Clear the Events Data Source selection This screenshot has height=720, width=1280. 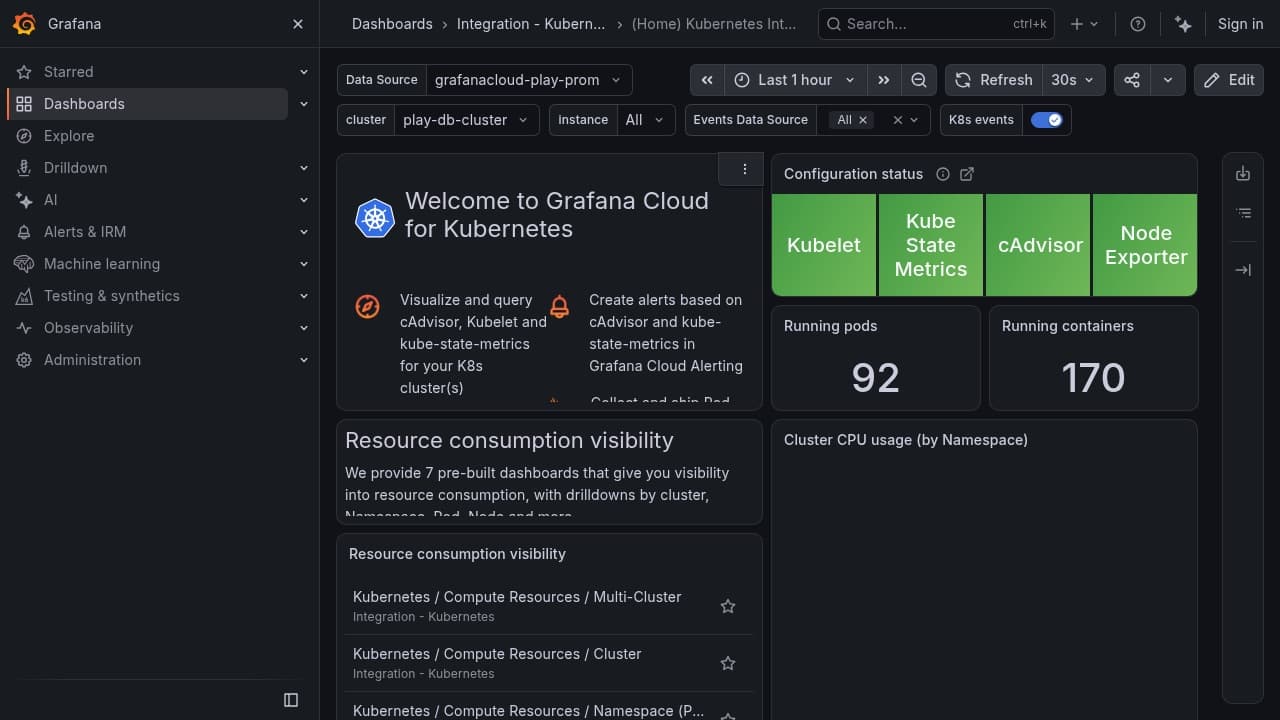point(898,120)
